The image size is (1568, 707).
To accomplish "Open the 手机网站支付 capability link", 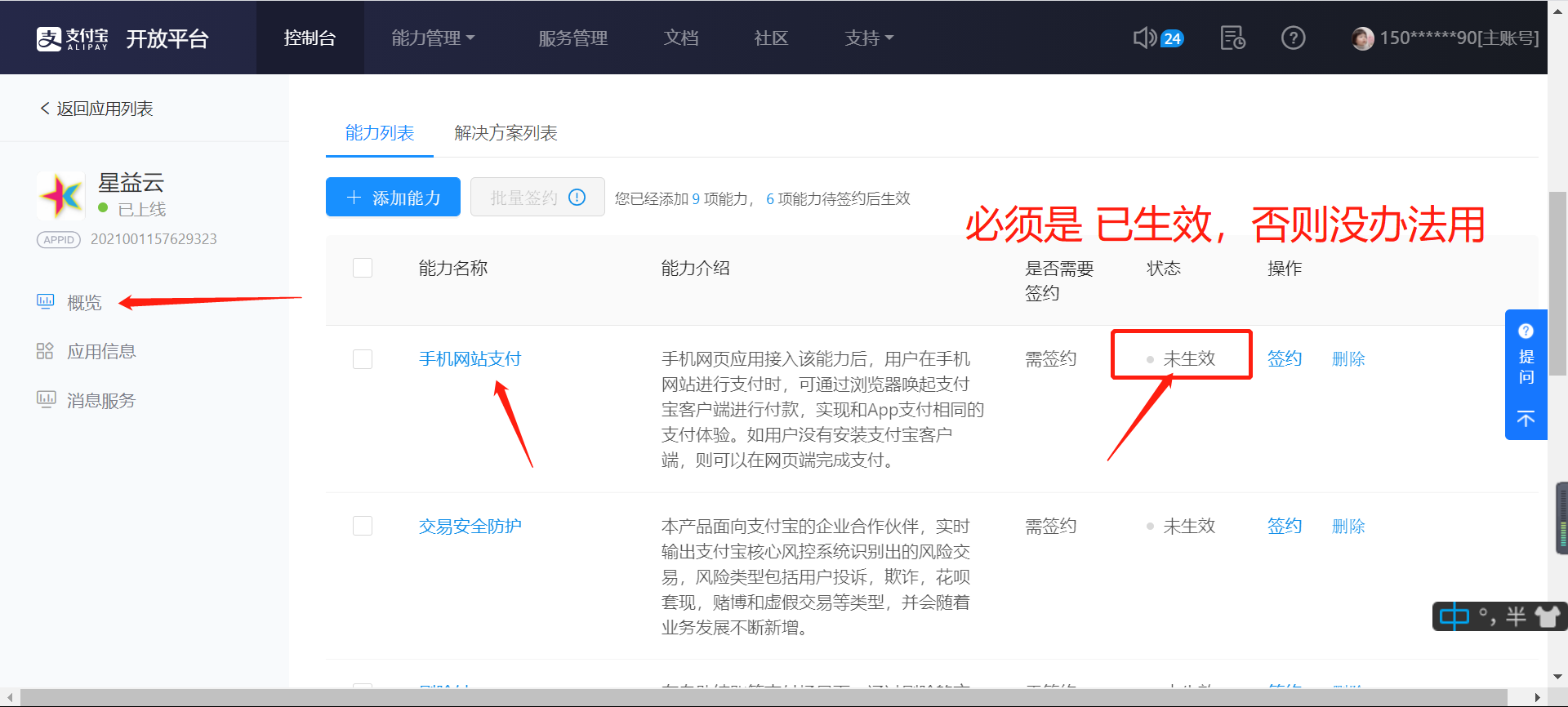I will [470, 358].
